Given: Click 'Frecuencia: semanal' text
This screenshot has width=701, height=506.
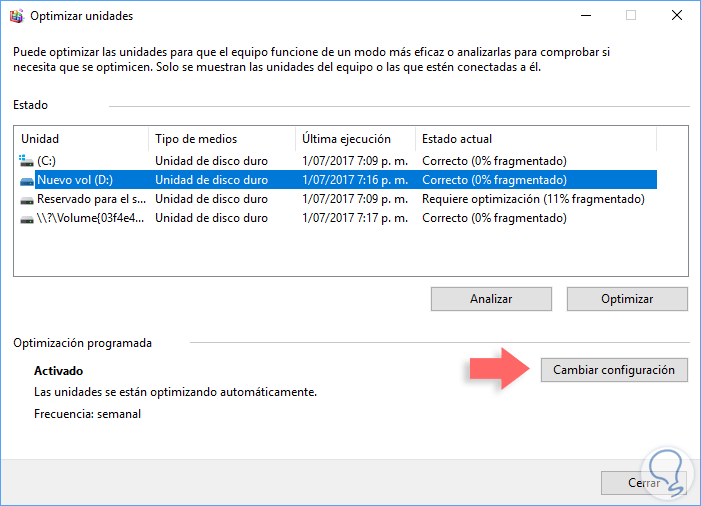Looking at the screenshot, I should [x=88, y=414].
